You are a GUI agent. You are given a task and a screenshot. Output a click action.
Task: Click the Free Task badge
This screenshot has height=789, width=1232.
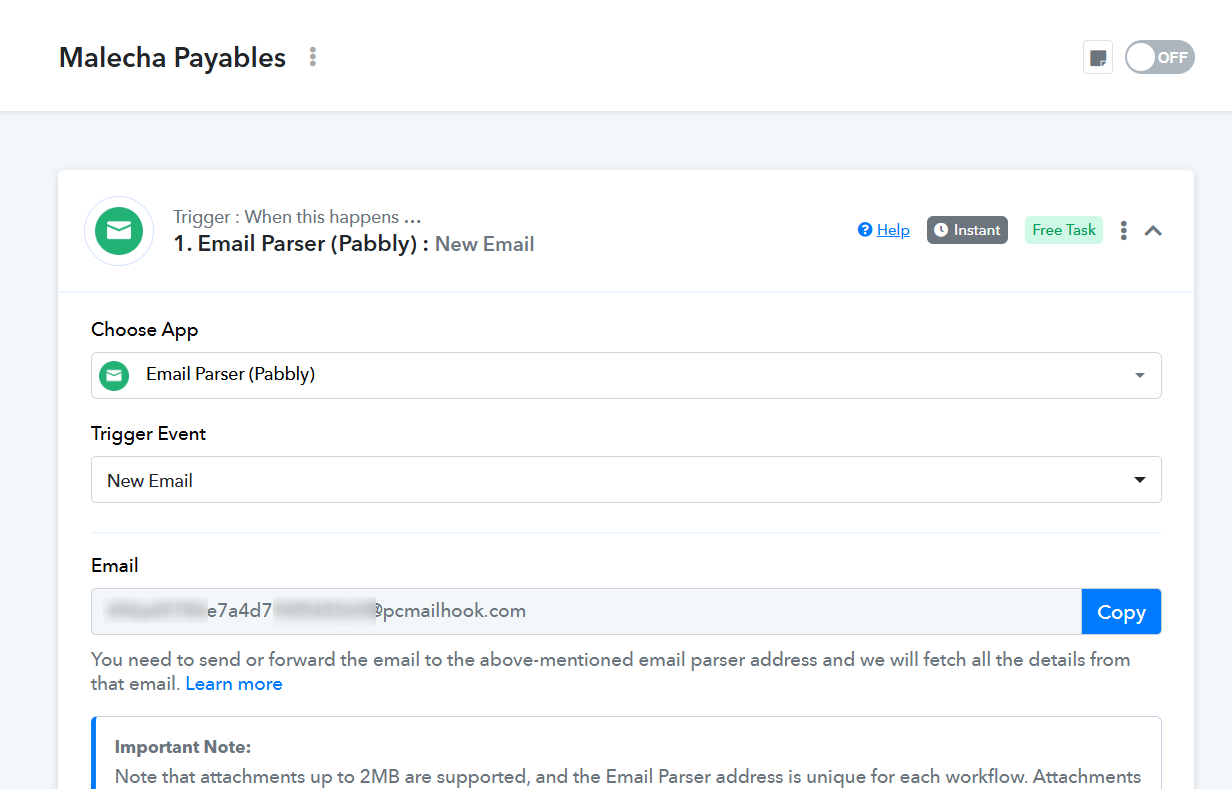pyautogui.click(x=1064, y=230)
